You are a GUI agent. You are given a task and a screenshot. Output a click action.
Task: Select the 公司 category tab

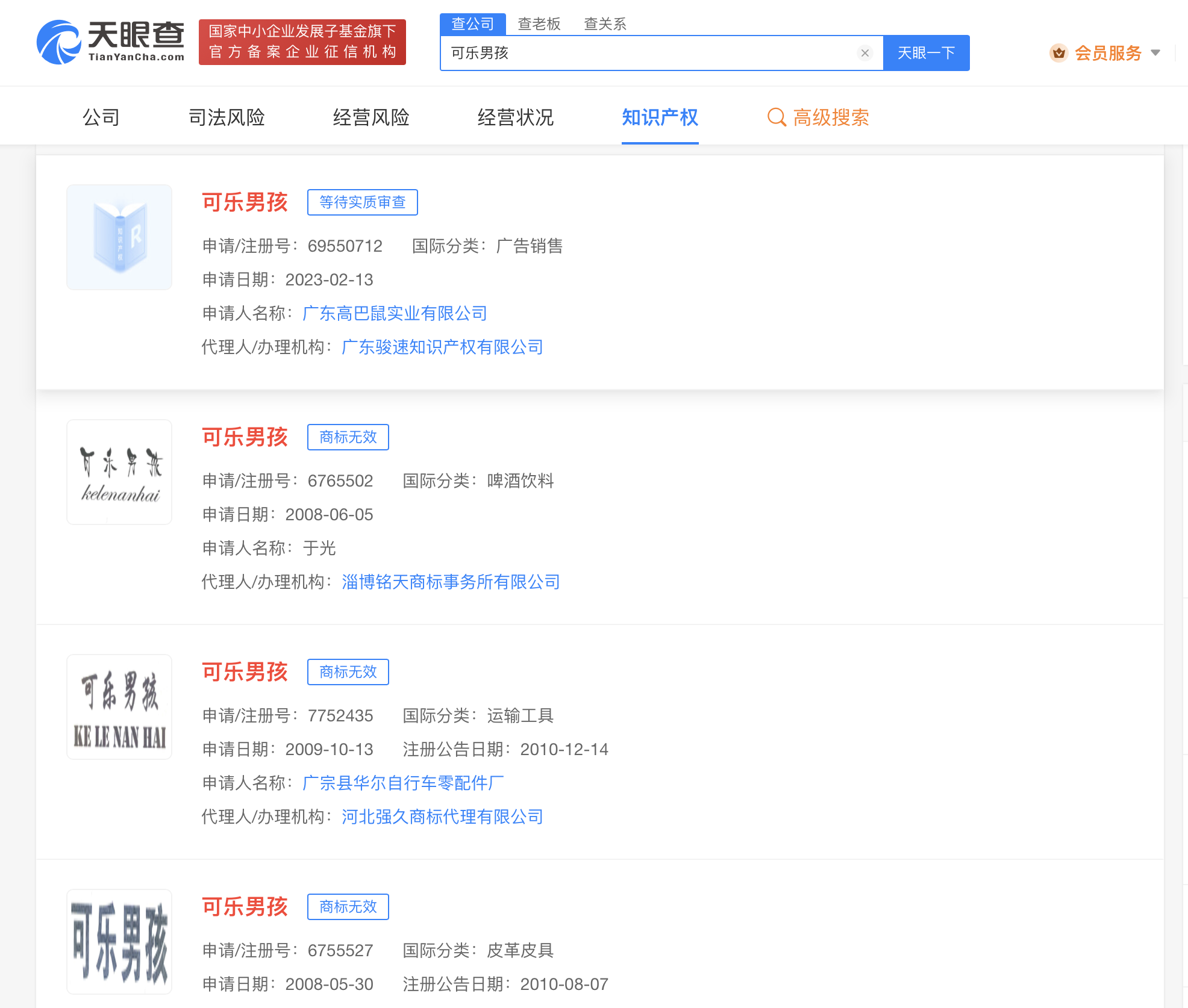click(101, 117)
